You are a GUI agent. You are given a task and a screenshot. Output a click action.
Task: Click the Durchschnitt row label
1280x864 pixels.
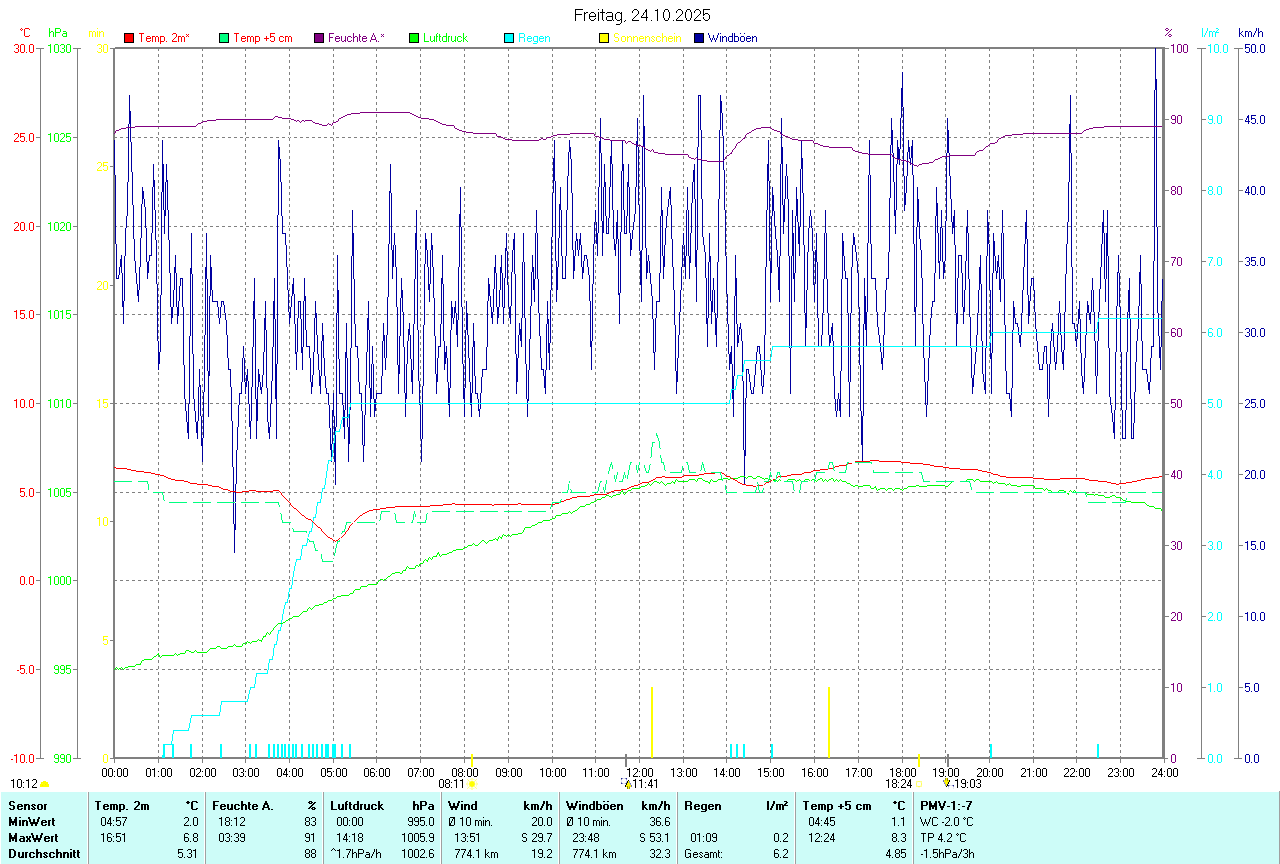point(43,853)
